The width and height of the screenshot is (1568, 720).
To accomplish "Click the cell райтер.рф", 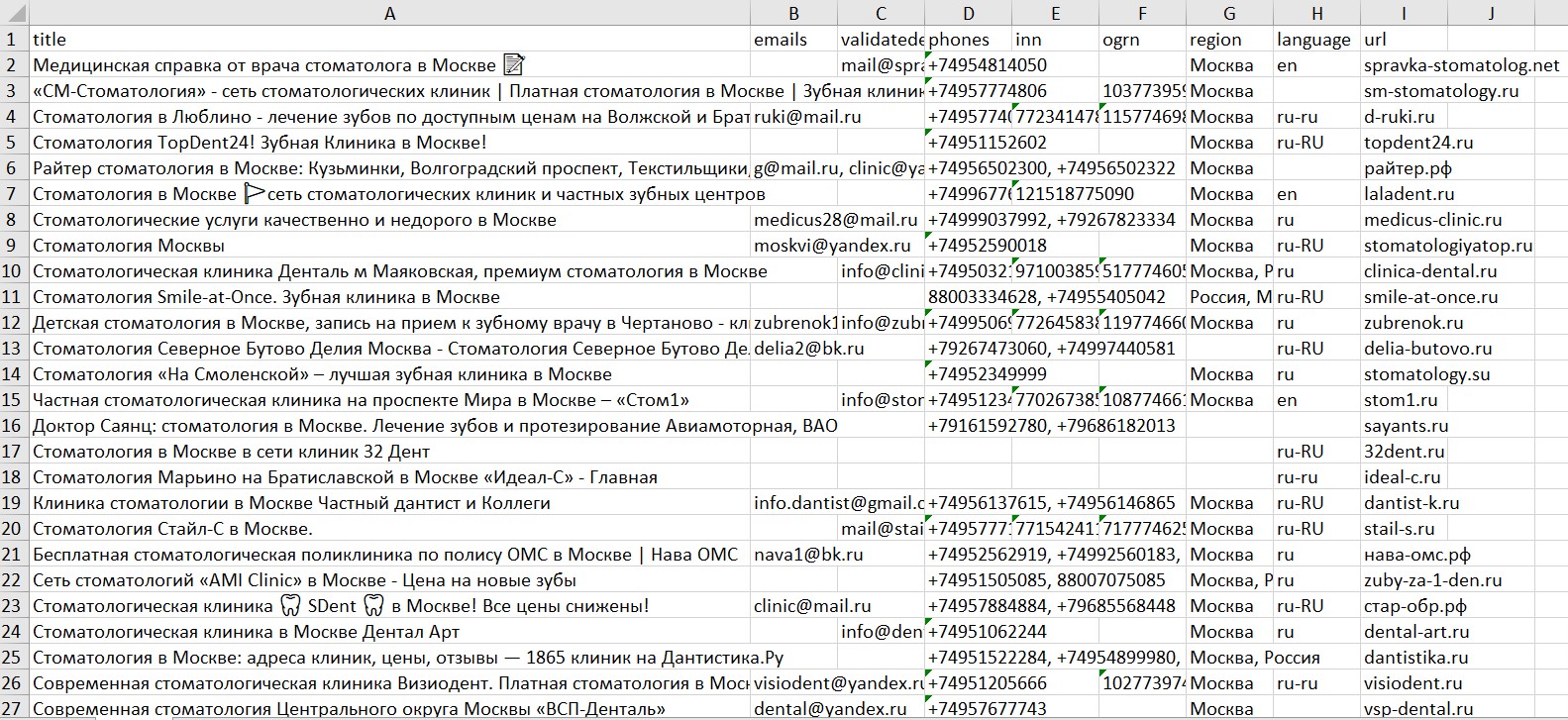I will coord(1407,168).
